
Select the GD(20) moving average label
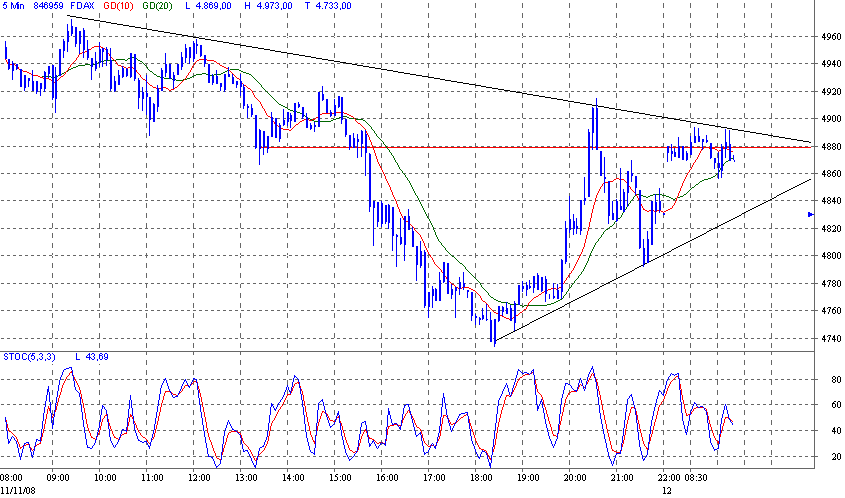point(157,6)
